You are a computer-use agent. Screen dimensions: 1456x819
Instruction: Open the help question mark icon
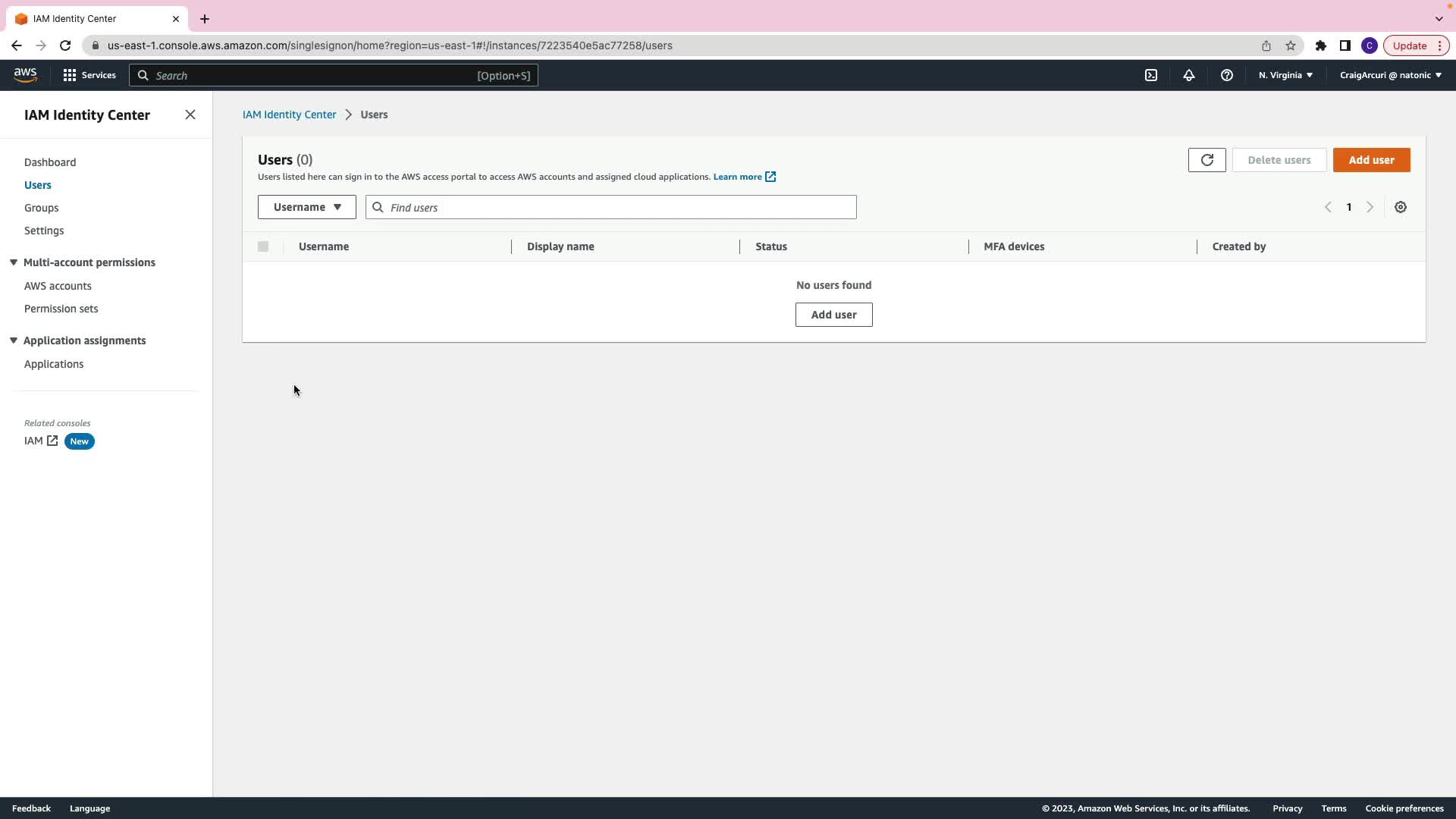1226,75
